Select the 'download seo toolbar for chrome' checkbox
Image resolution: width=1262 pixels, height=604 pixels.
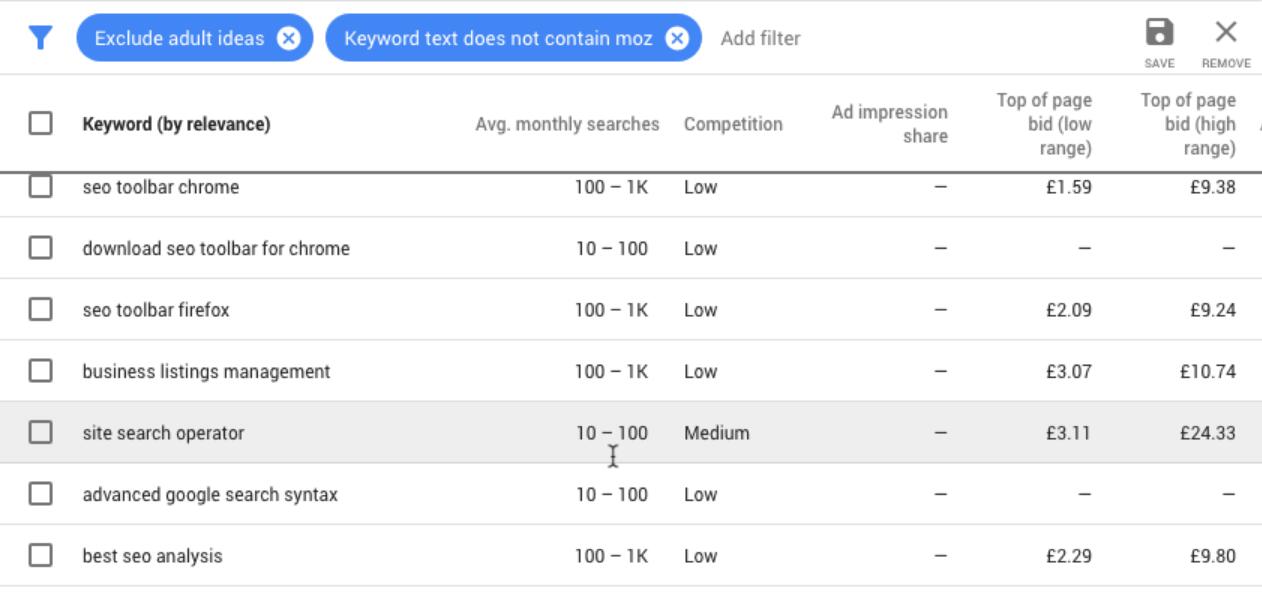(40, 248)
